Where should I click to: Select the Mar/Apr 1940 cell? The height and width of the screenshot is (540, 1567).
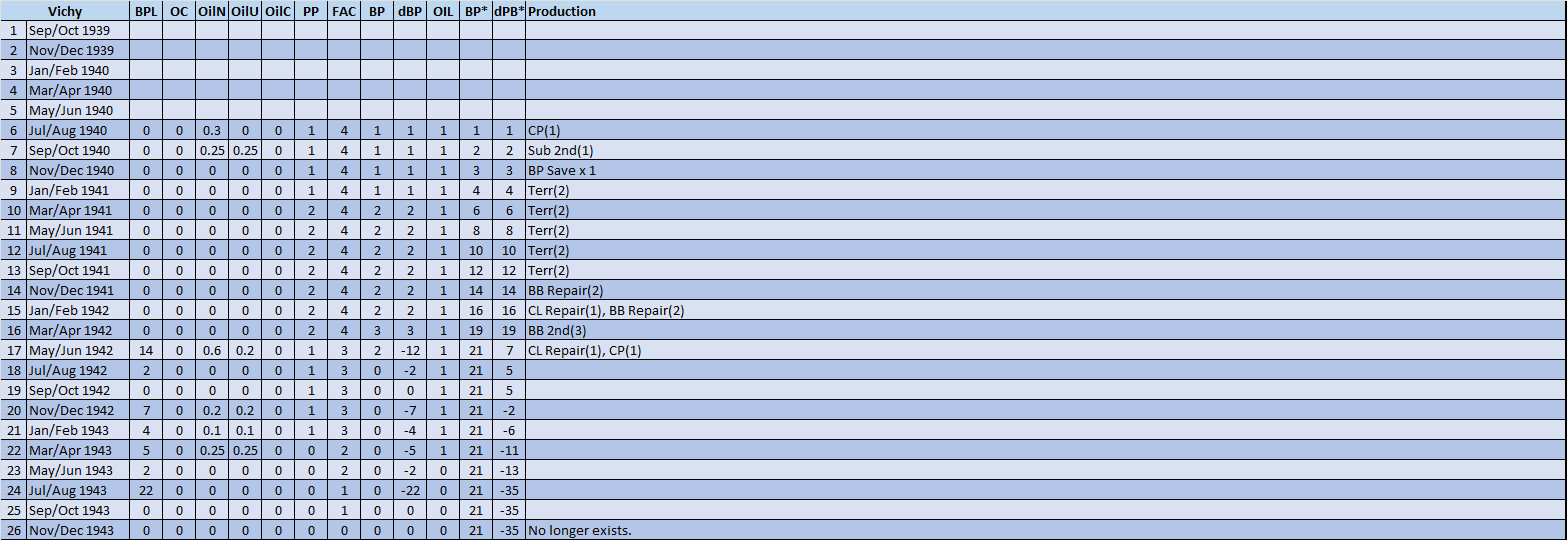click(x=78, y=91)
